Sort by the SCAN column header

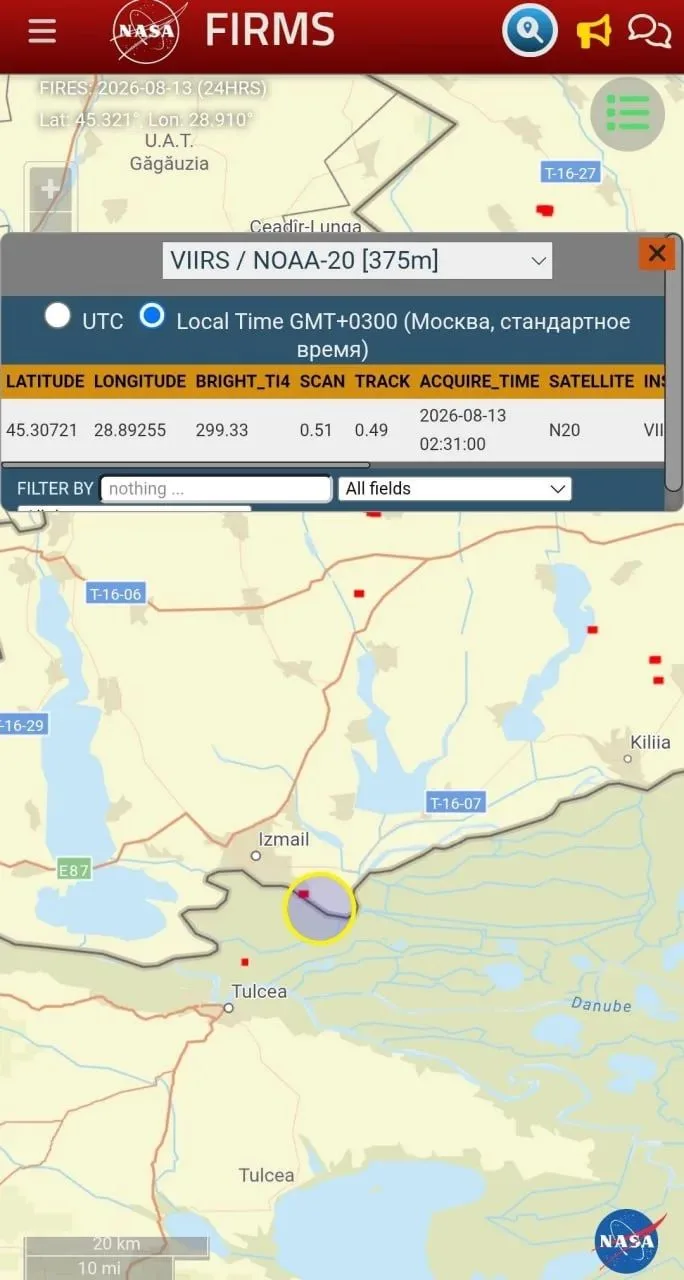[322, 381]
